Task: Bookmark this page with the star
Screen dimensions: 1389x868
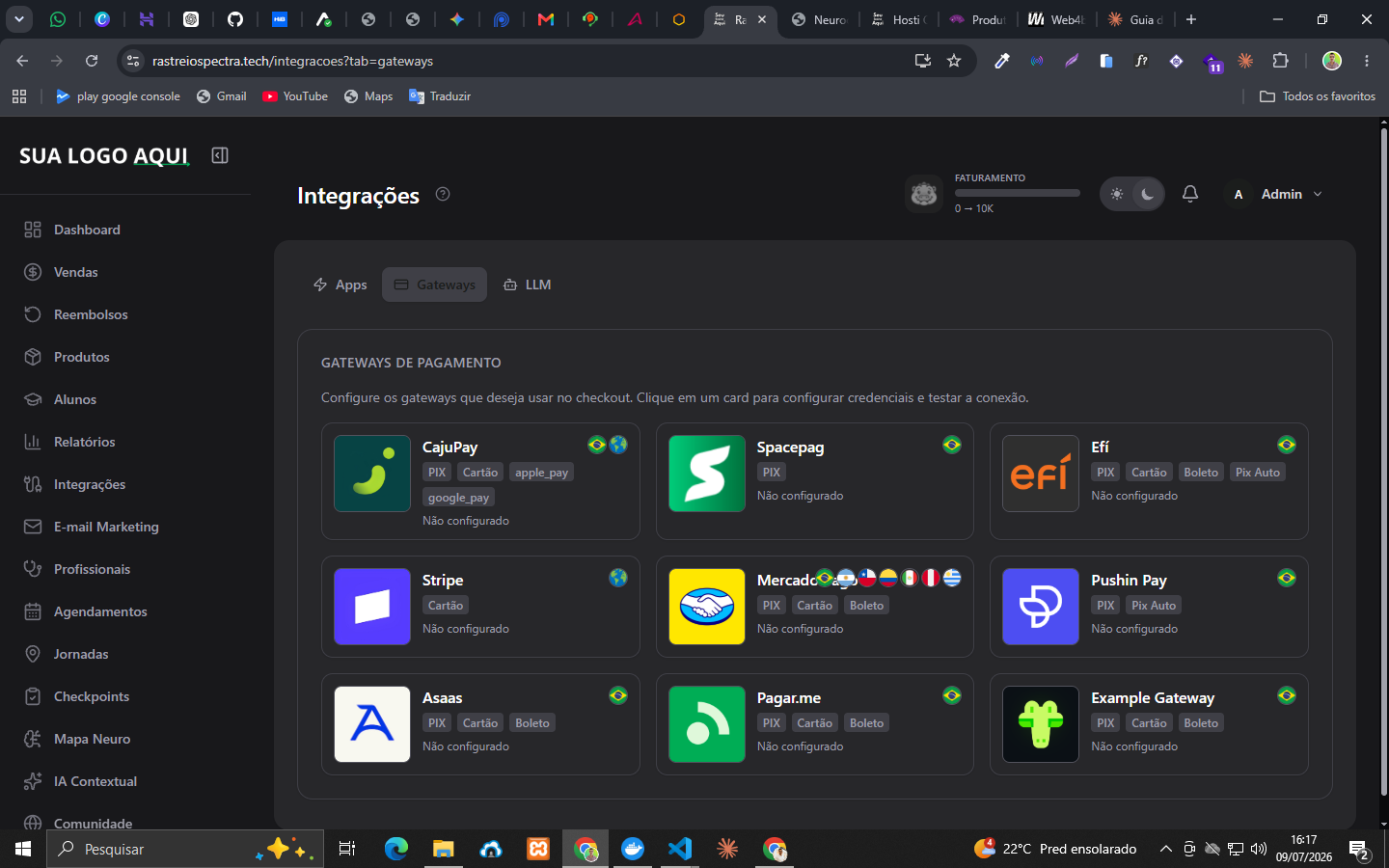Action: [x=954, y=61]
